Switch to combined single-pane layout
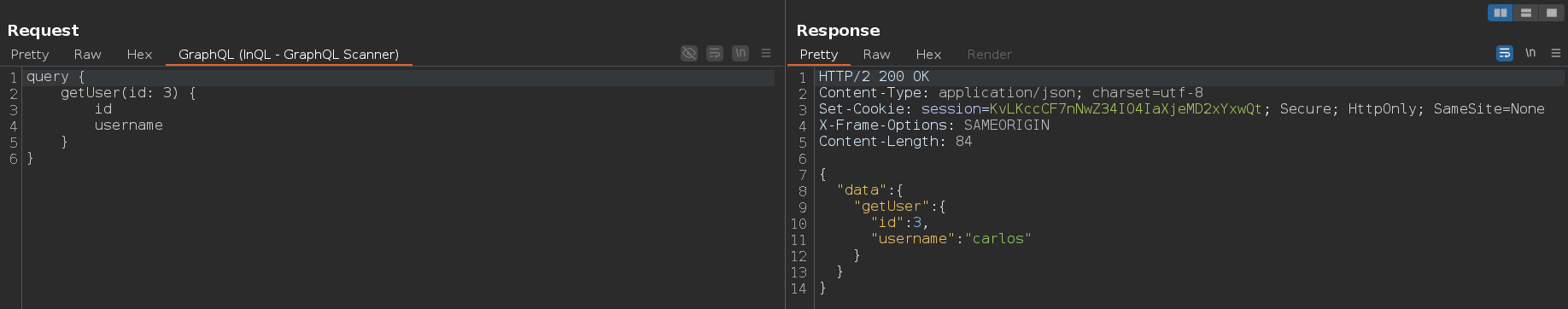Screen dimensions: 1568x309 (1551, 13)
